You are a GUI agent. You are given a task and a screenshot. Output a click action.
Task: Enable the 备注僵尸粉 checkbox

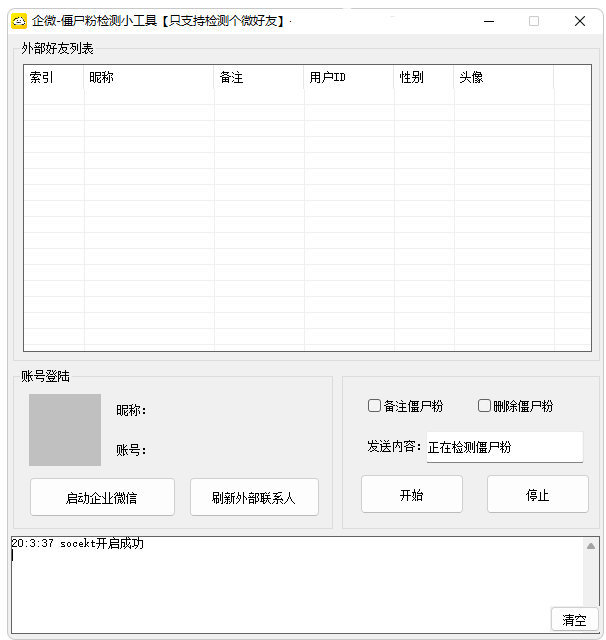click(375, 406)
